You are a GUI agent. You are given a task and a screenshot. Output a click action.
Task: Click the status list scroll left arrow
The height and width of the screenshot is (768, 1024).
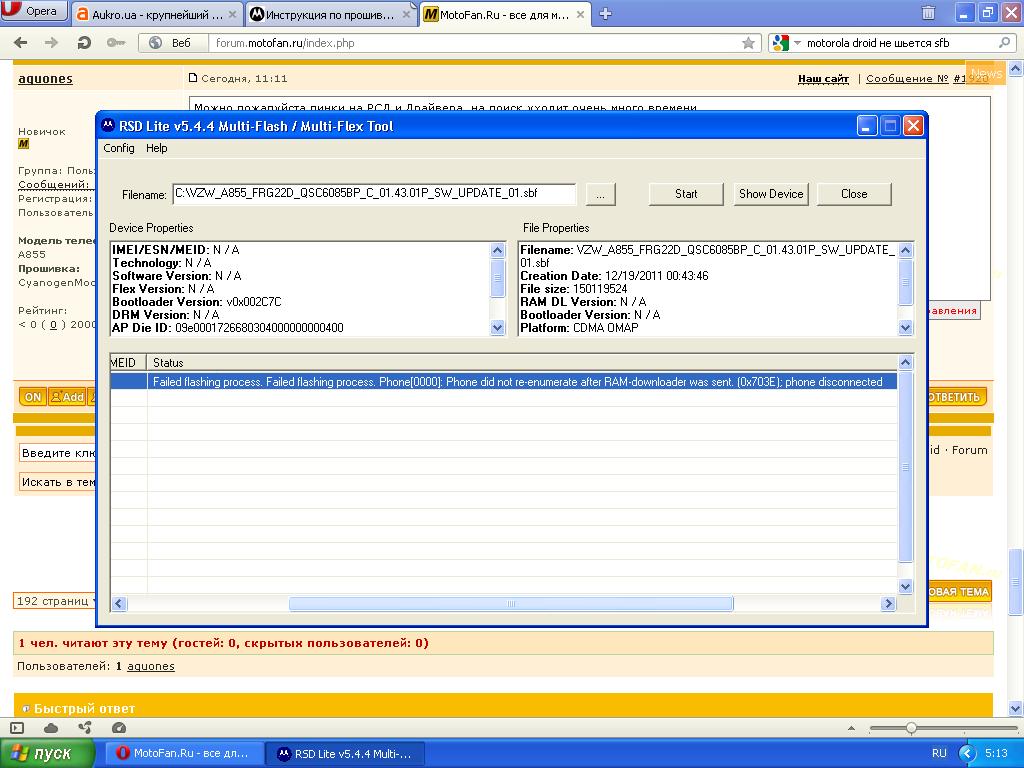119,603
